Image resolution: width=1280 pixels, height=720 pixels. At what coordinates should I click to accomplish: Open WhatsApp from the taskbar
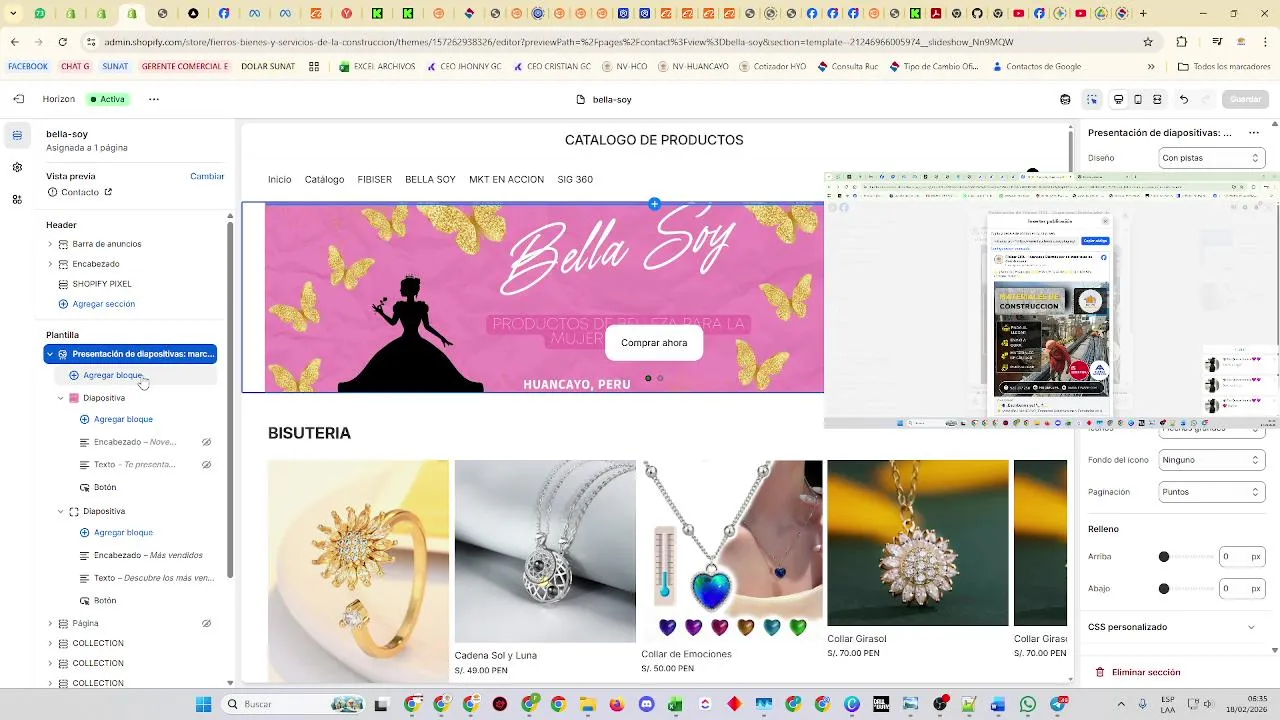point(1028,705)
